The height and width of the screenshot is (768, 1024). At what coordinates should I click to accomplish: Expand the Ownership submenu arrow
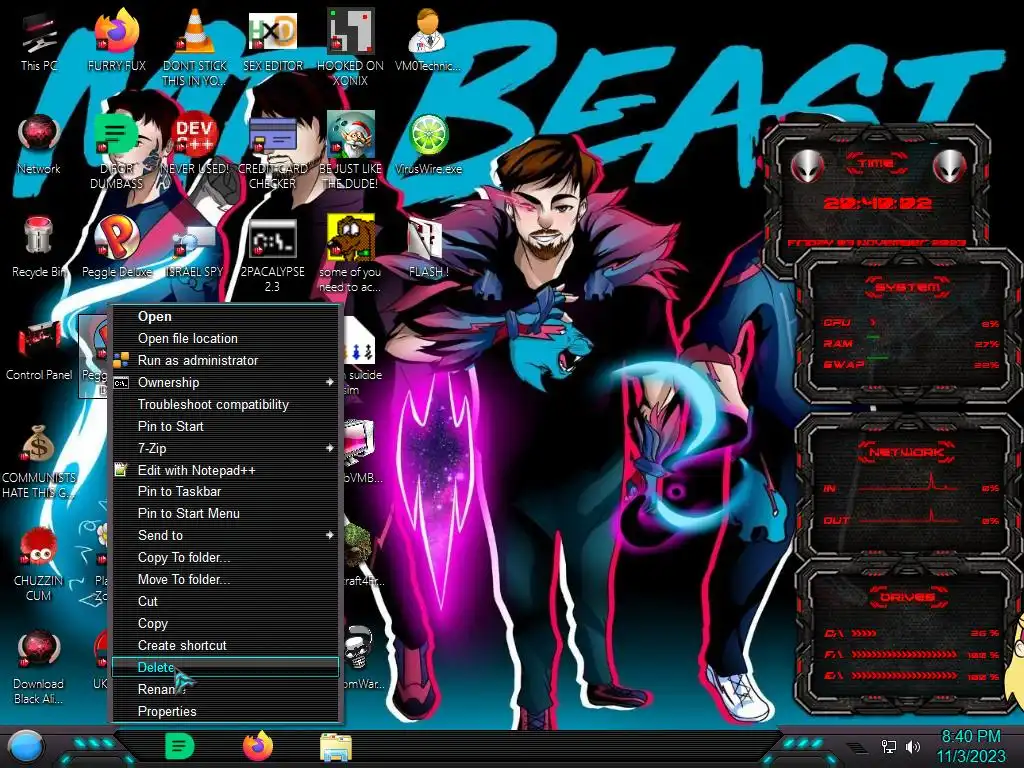click(x=330, y=382)
